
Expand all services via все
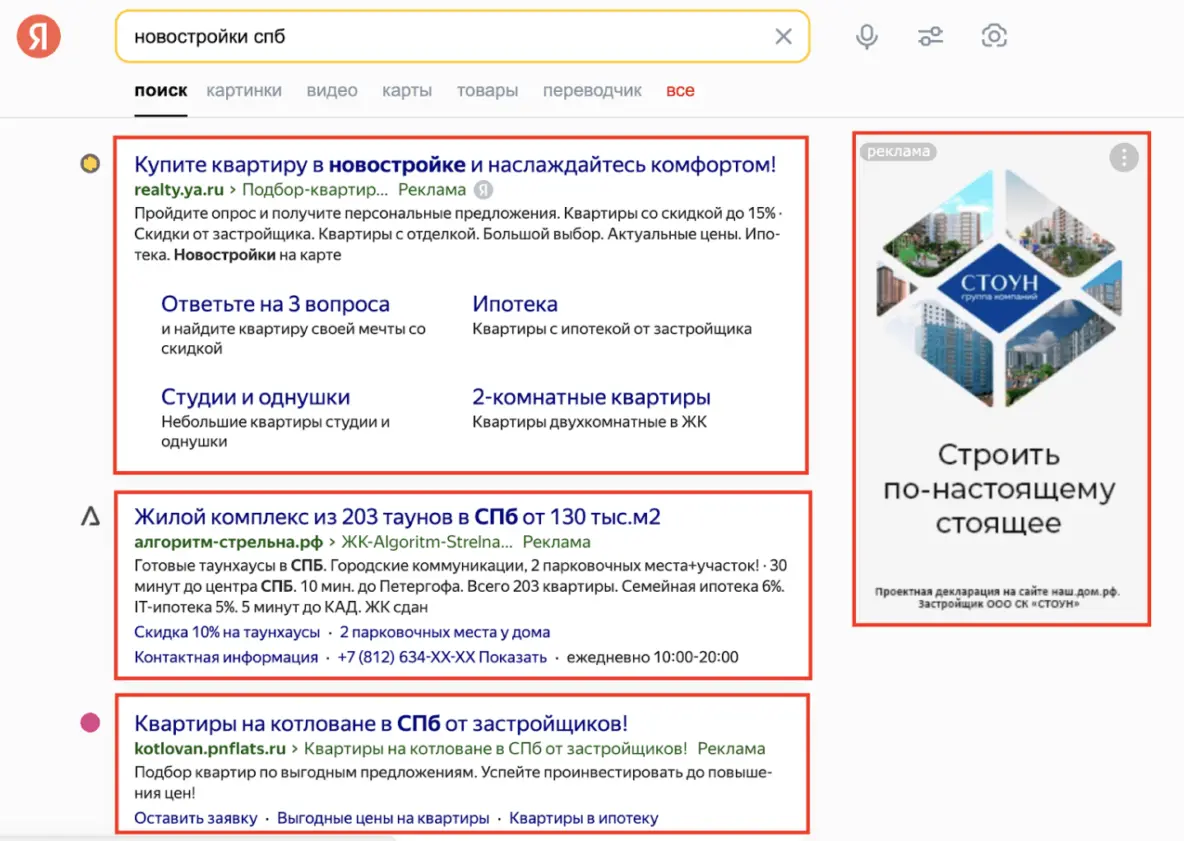tap(680, 90)
